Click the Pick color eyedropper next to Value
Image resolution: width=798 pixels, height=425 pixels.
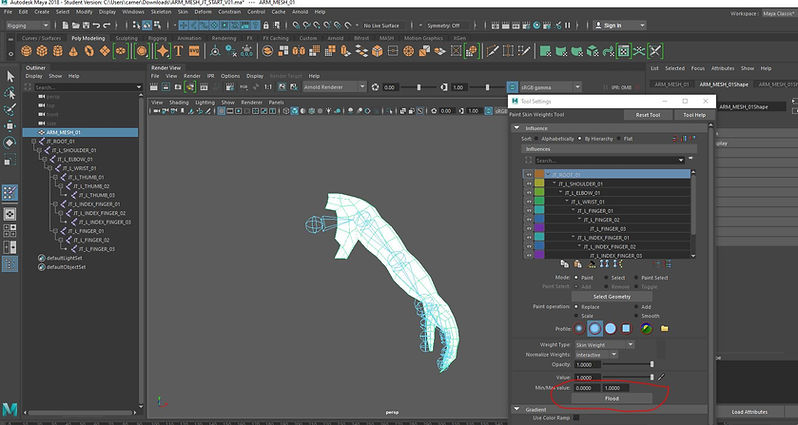click(661, 377)
